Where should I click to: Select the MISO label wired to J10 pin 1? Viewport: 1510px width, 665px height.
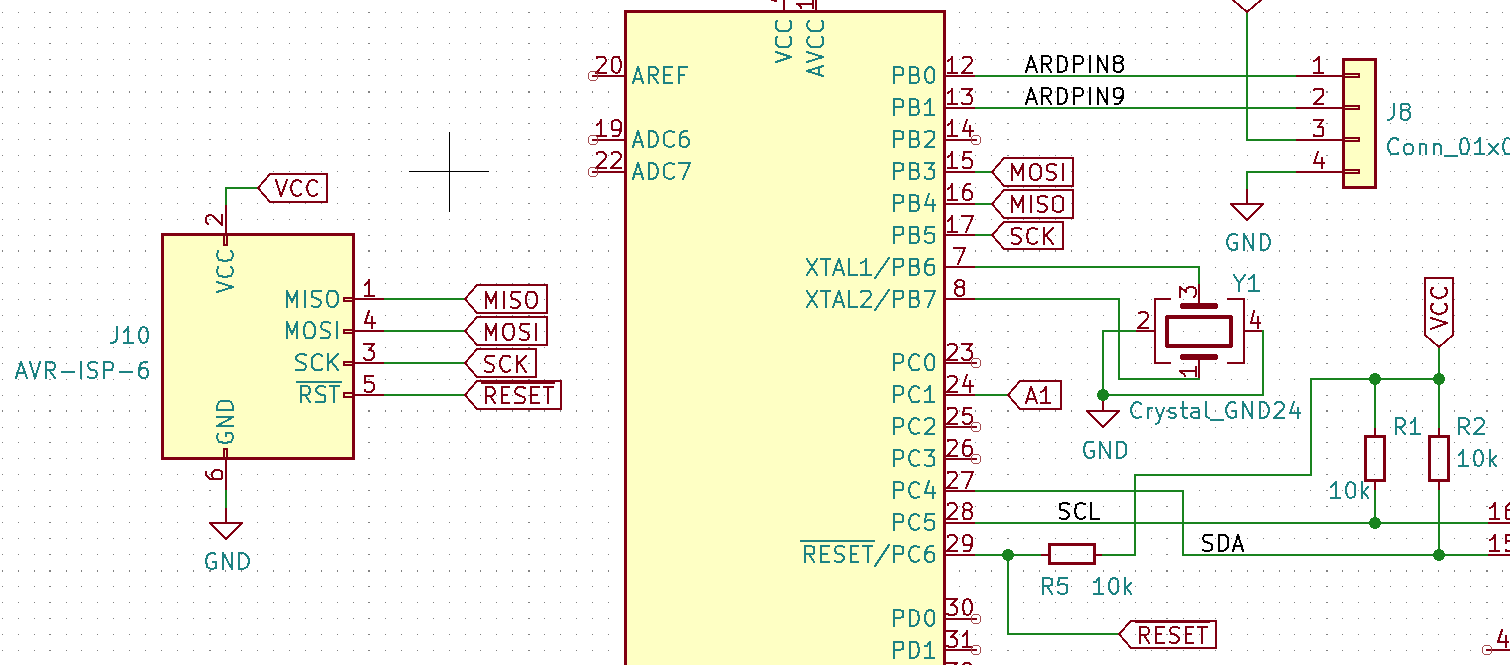coord(507,299)
